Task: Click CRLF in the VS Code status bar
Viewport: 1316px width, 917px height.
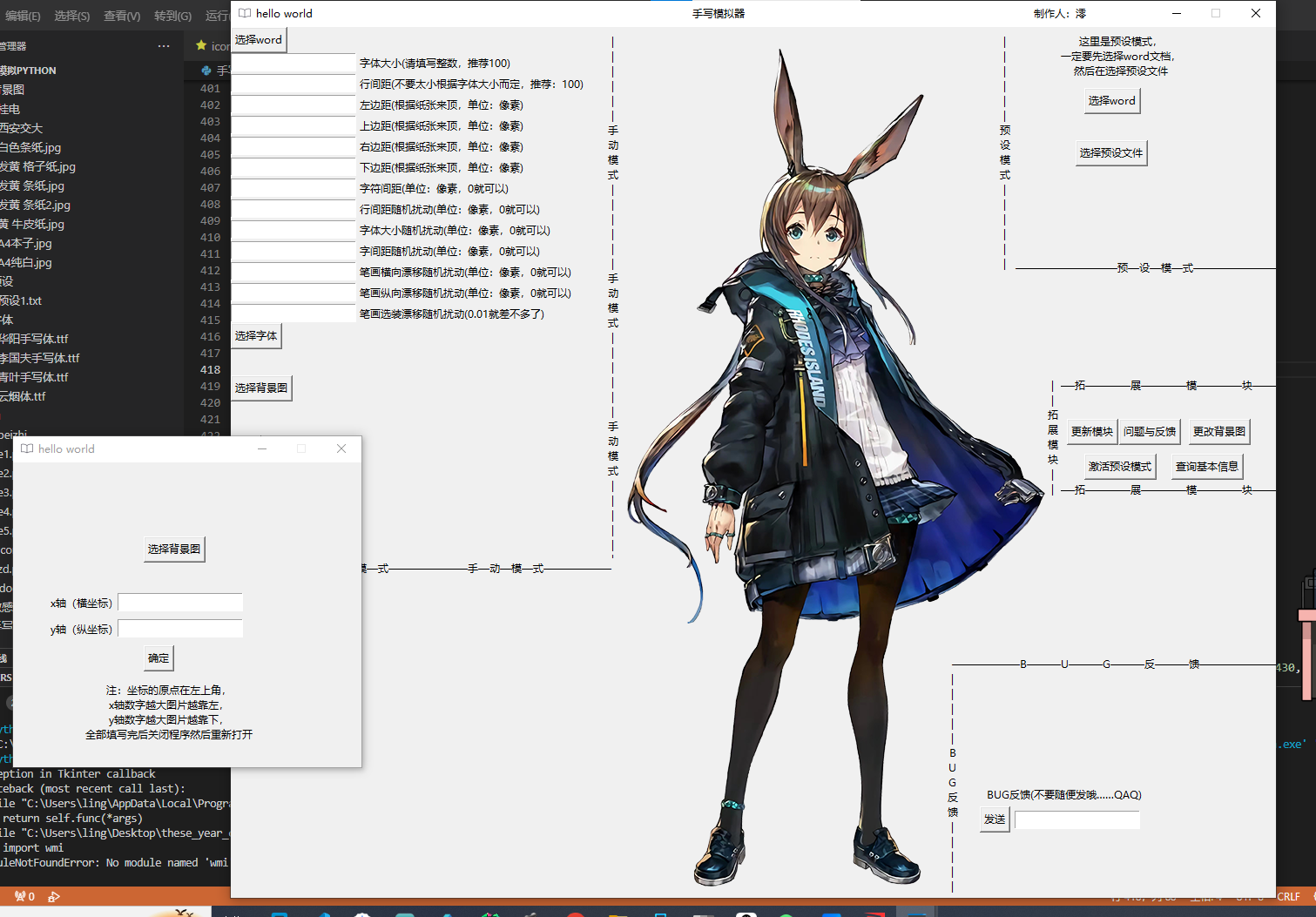Action: click(1288, 896)
